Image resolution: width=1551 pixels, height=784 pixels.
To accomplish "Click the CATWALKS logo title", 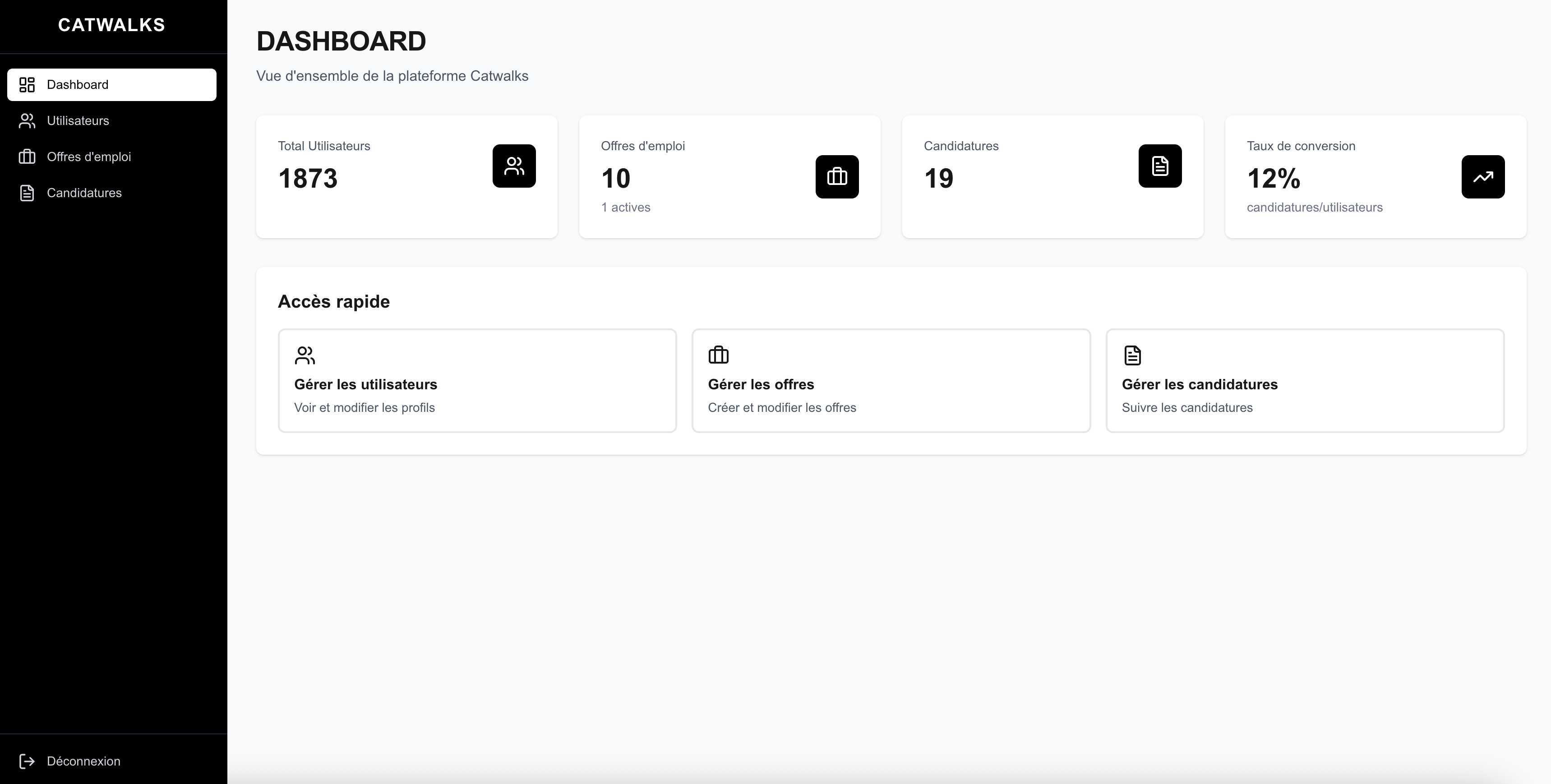I will [111, 25].
